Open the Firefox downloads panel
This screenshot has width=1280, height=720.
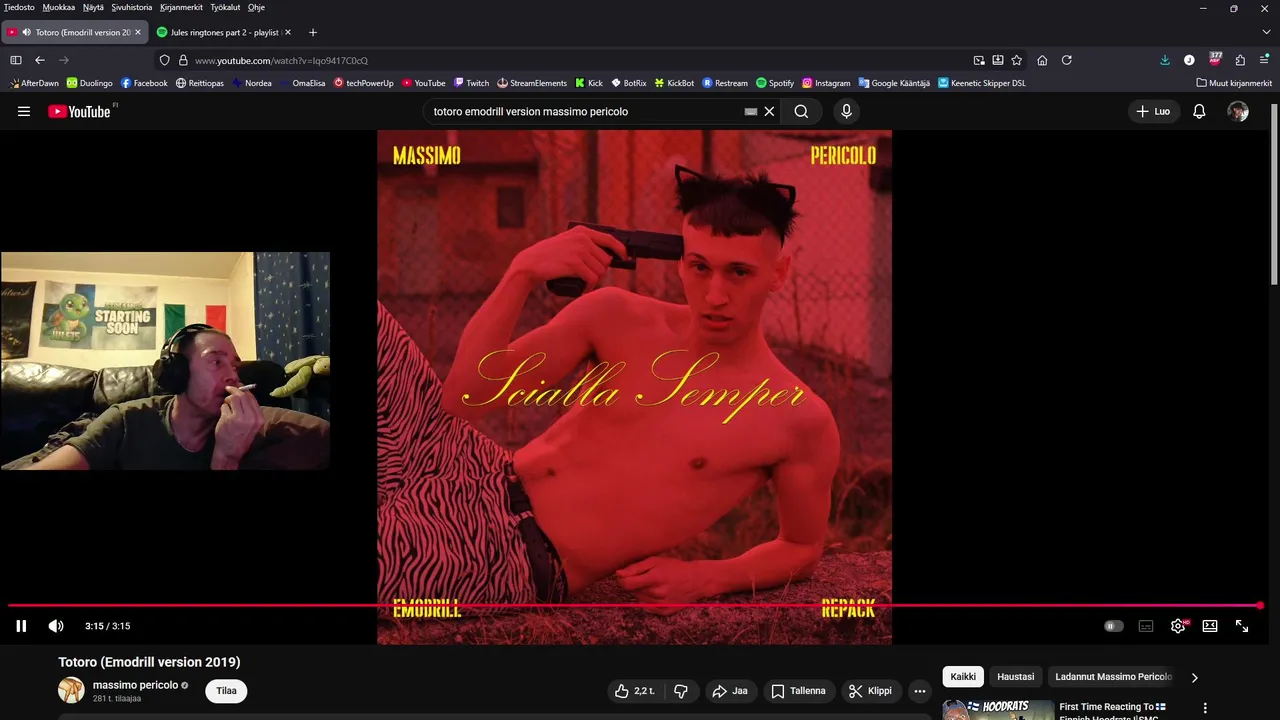tap(1165, 60)
